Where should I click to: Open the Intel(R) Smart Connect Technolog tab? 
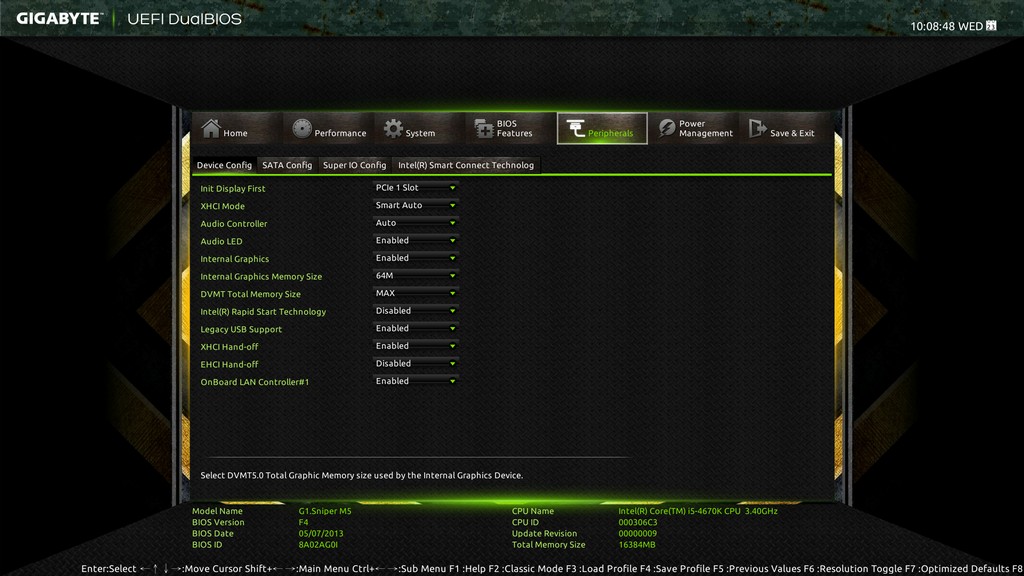(x=466, y=165)
